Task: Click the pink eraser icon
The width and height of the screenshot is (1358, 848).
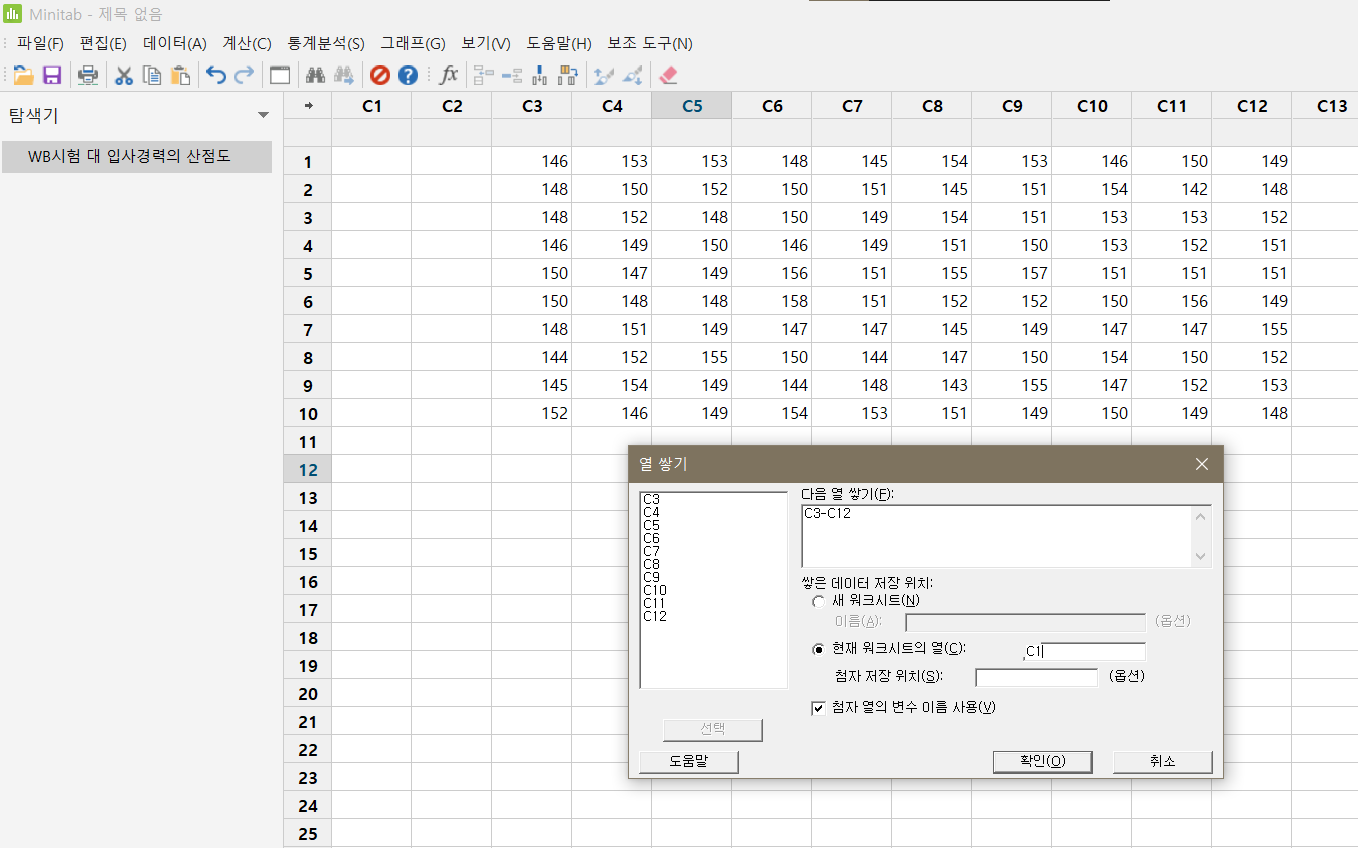Action: click(668, 75)
